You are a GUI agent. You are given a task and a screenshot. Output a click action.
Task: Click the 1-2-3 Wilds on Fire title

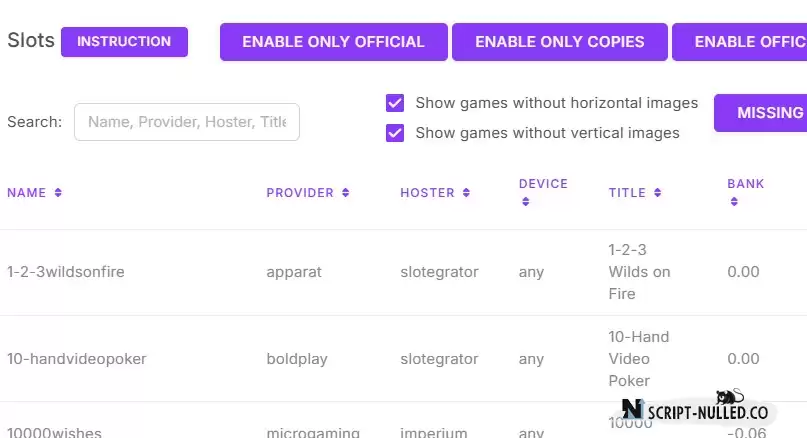click(639, 272)
